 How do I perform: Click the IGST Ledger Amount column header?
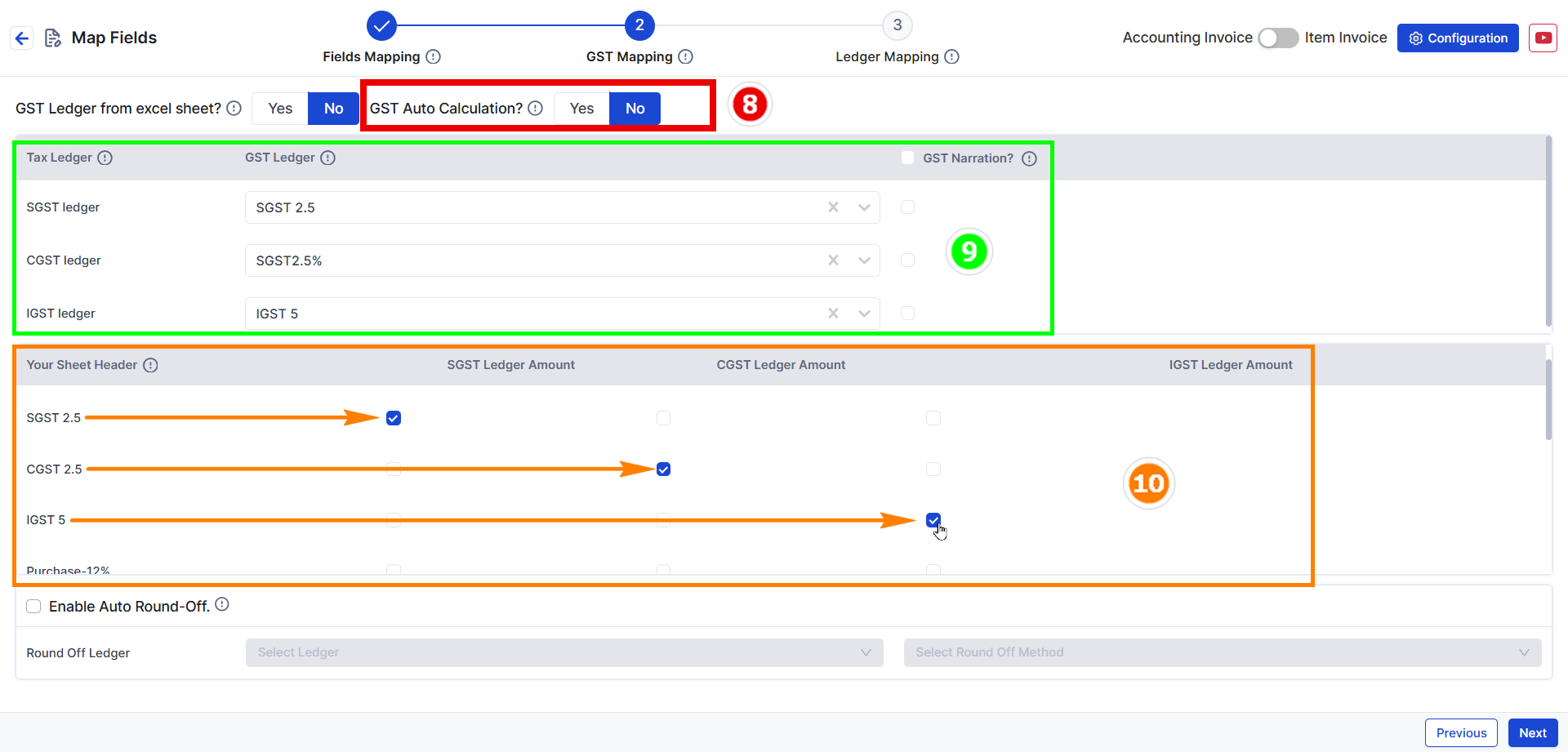click(x=1231, y=365)
